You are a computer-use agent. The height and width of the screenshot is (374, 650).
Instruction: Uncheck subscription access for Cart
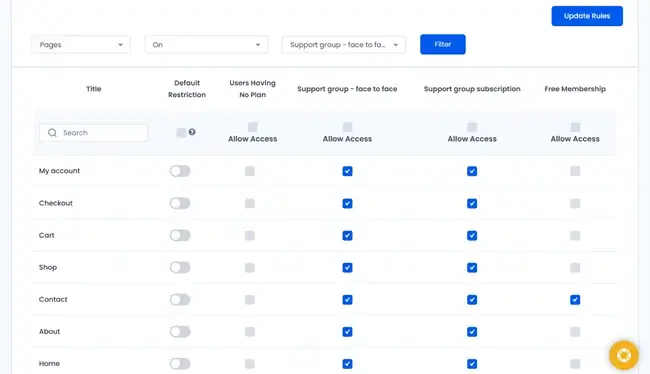tap(472, 236)
